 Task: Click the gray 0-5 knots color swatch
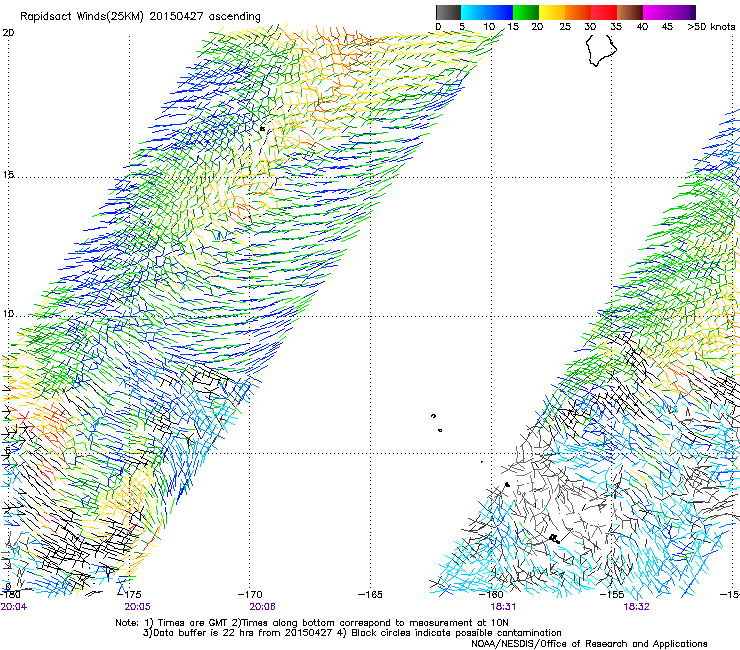[448, 12]
